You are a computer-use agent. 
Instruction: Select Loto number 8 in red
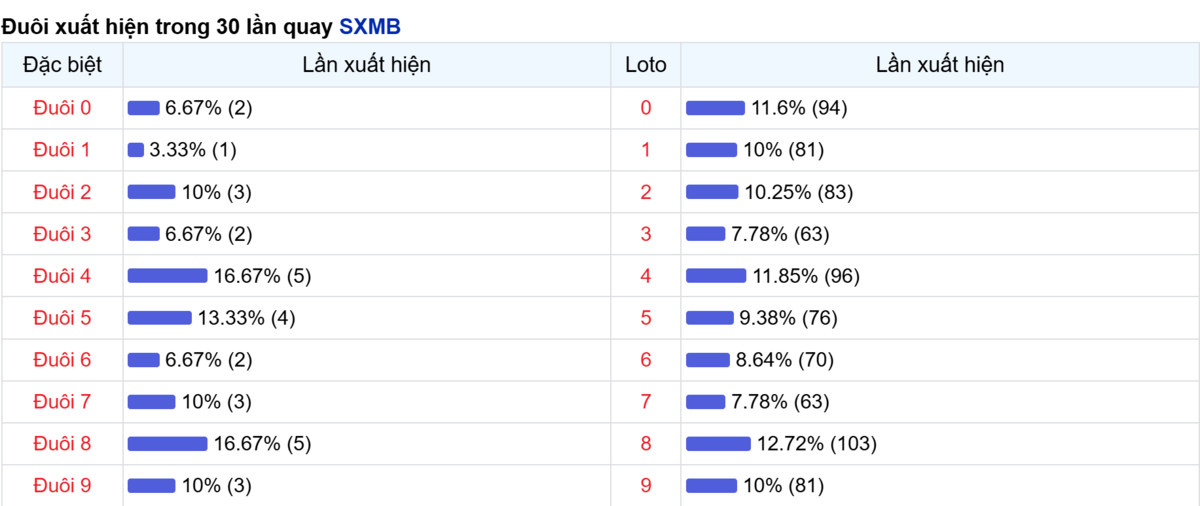(645, 444)
